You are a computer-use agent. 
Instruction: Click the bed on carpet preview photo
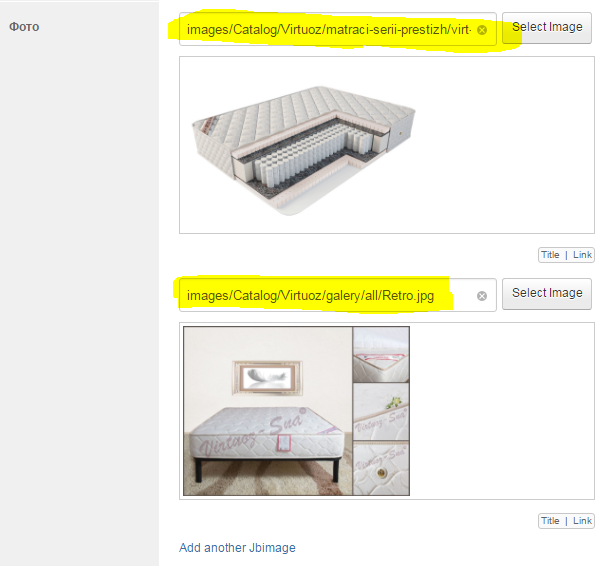268,411
